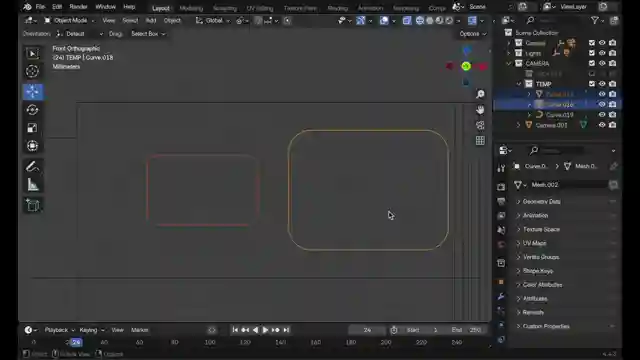Screen dimensions: 640x360
Task: Uncheck the CAMERA collection checkbox
Action: coord(592,63)
